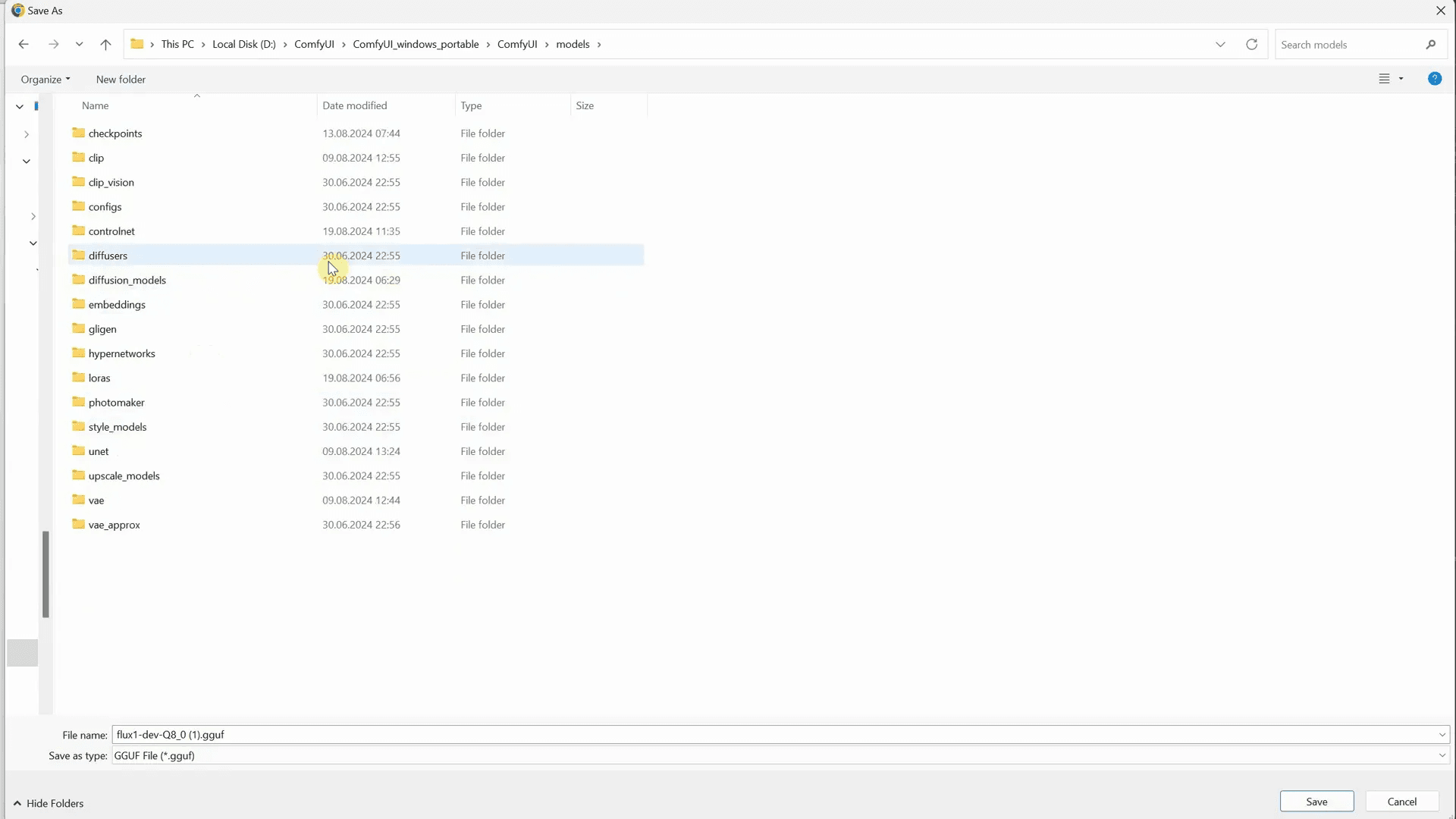
Task: Cancel the save dialog
Action: click(x=1401, y=801)
